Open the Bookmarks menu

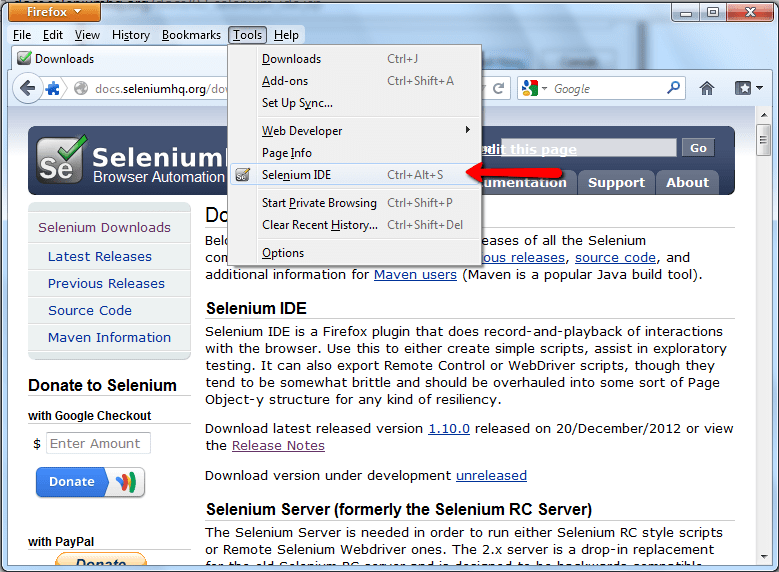[x=191, y=35]
